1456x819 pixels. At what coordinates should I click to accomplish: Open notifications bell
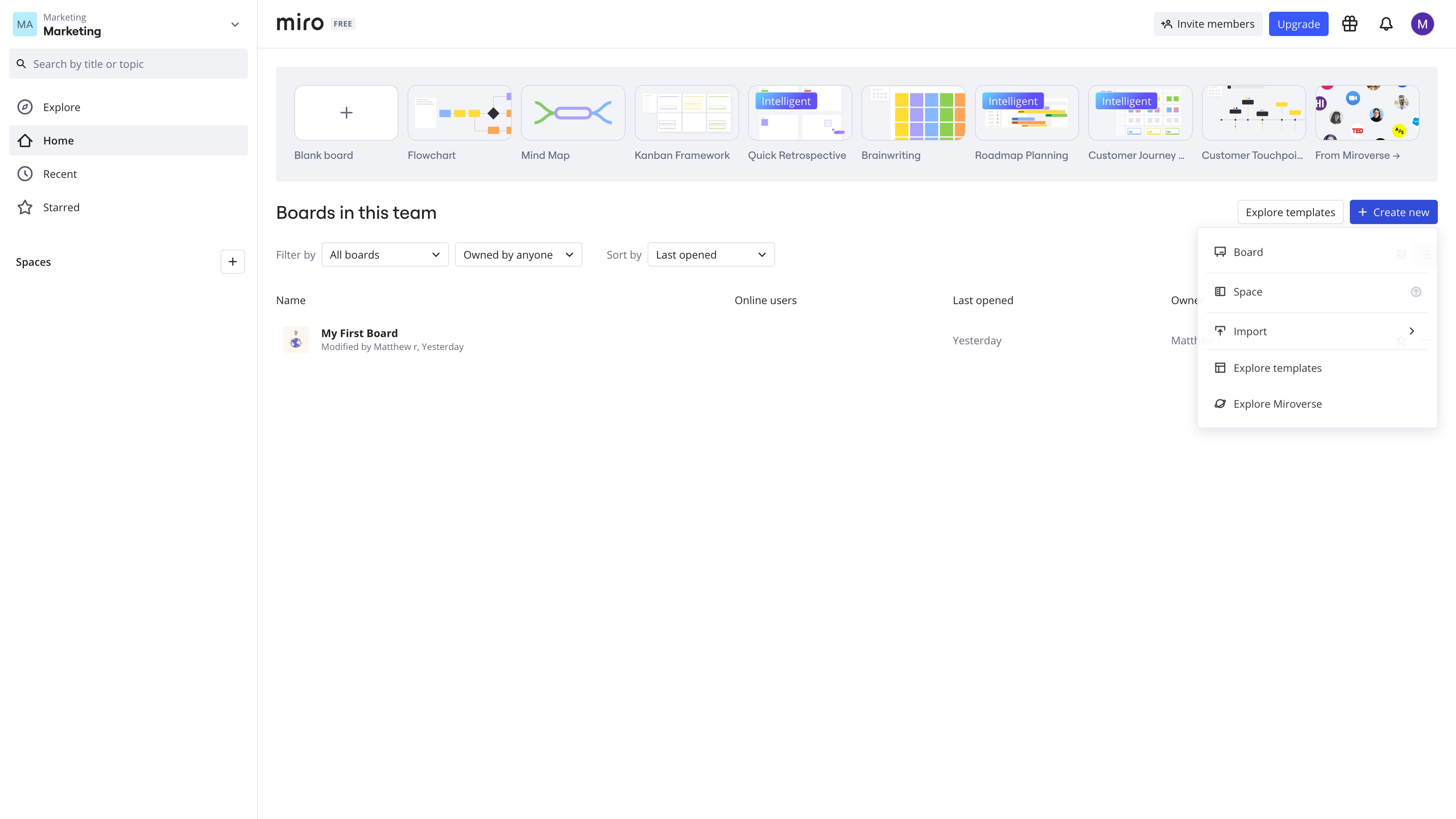pyautogui.click(x=1386, y=24)
